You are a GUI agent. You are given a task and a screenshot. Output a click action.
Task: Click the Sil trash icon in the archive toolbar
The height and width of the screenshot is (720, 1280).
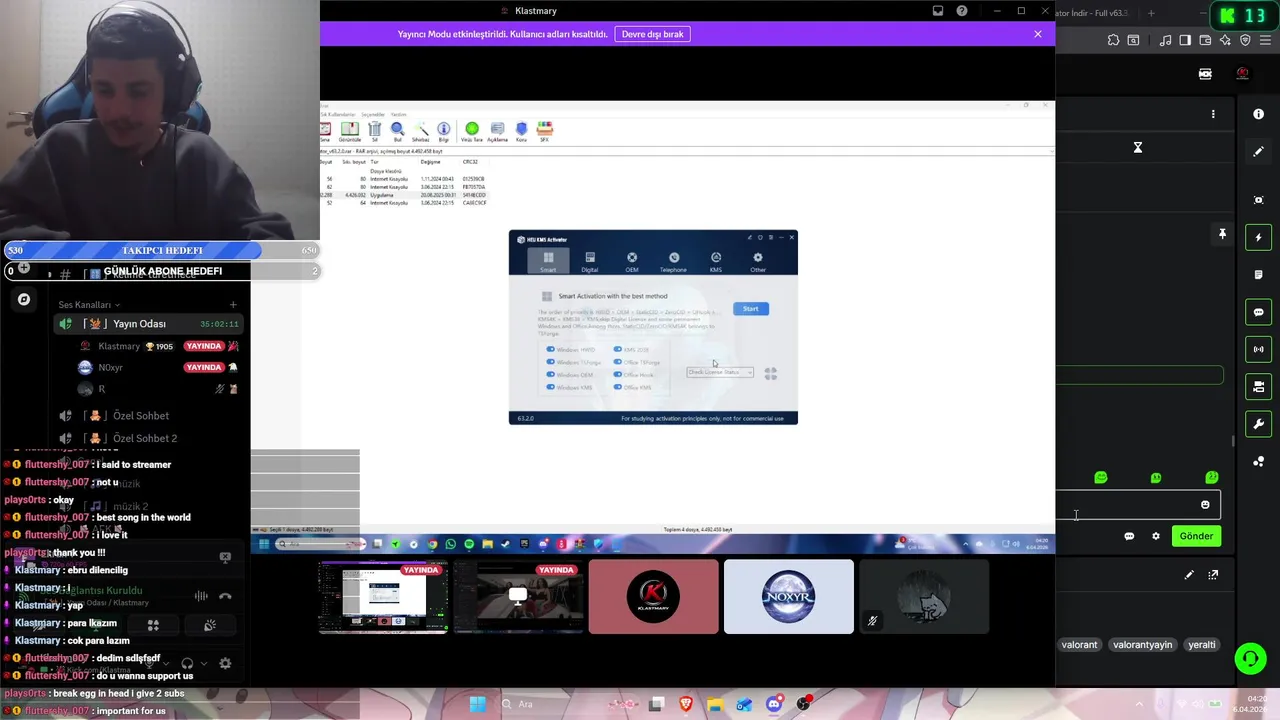coord(374,131)
